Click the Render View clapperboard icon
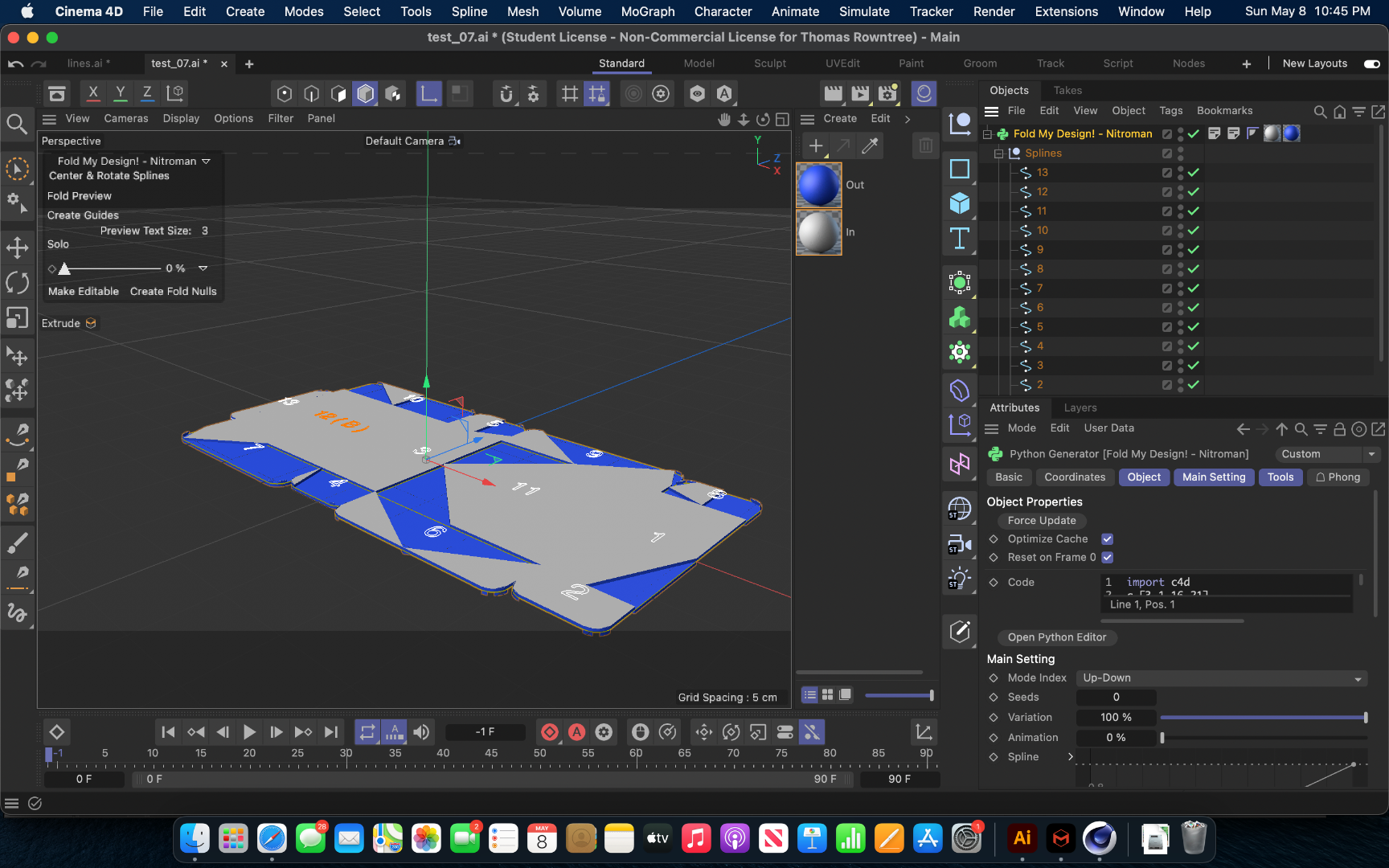The width and height of the screenshot is (1389, 868). tap(833, 94)
